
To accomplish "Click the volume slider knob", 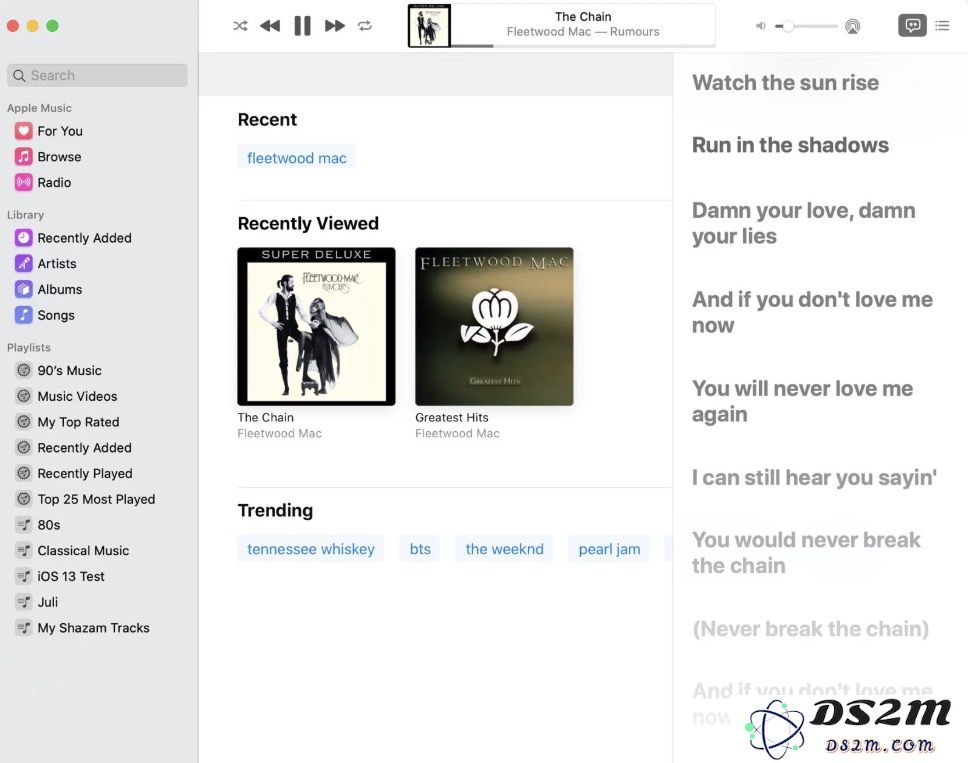I will 788,26.
